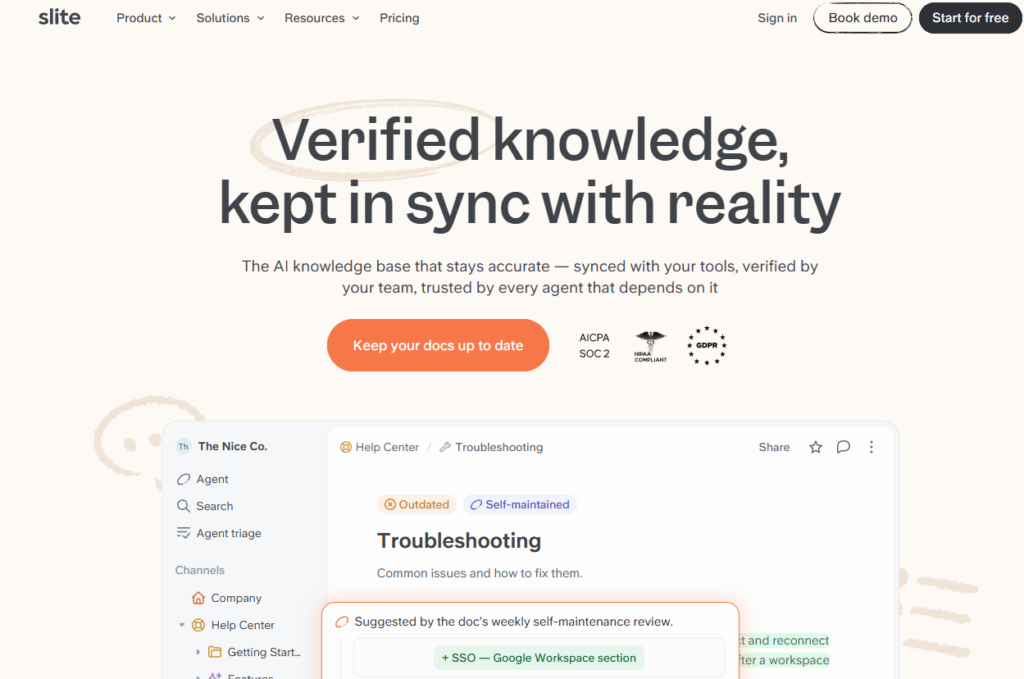Expand the Getting Started folder arrow
Screen dimensions: 1024x679
(x=198, y=652)
